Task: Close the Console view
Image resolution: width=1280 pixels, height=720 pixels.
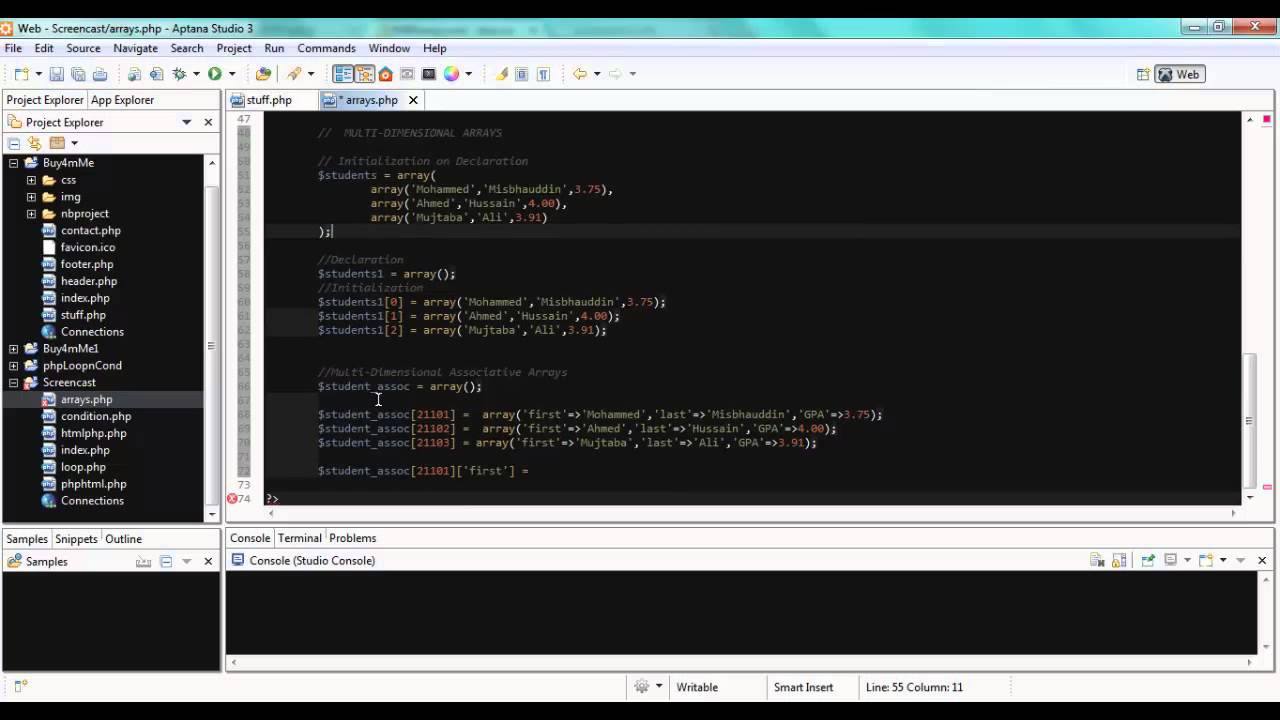Action: click(1262, 561)
